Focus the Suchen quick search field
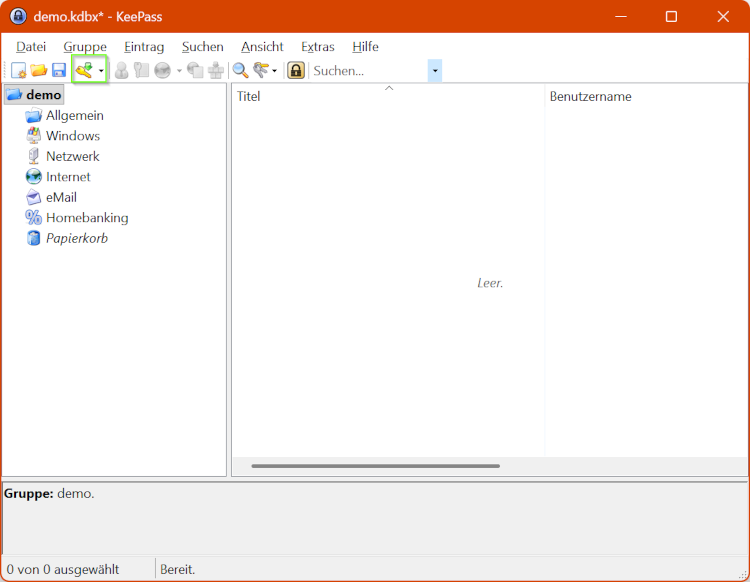 click(369, 71)
